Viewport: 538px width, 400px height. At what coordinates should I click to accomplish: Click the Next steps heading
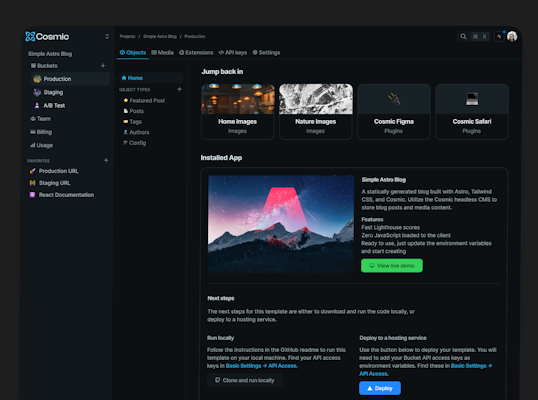(221, 298)
